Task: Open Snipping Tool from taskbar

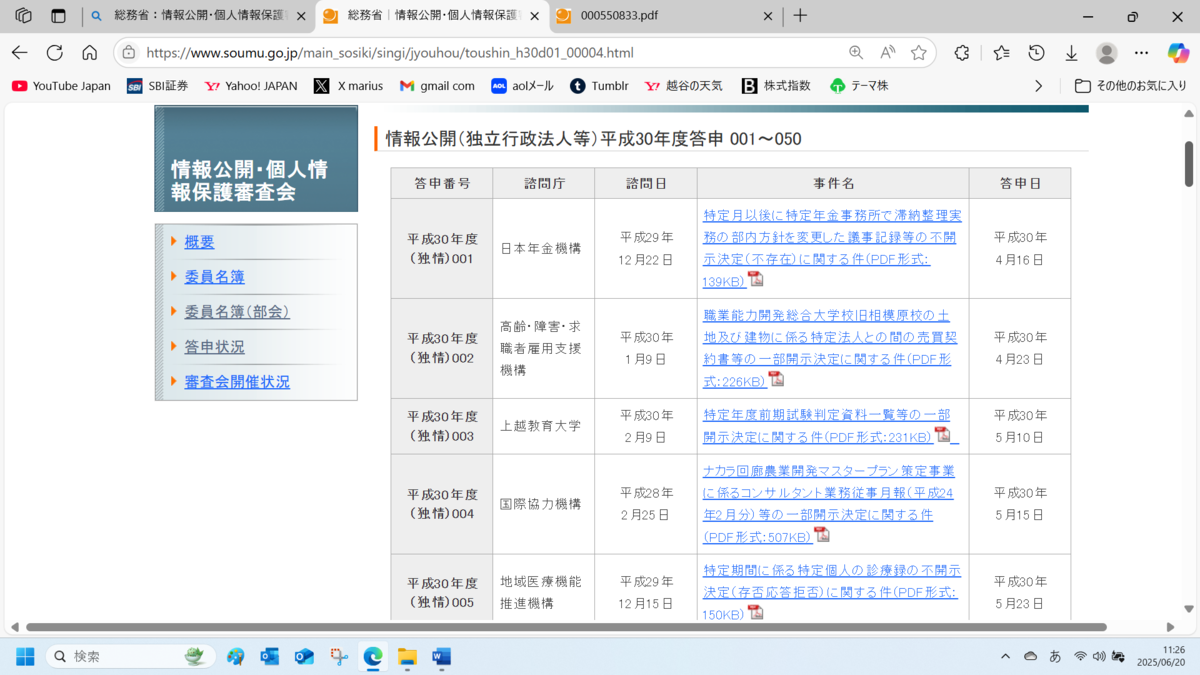Action: (x=339, y=656)
